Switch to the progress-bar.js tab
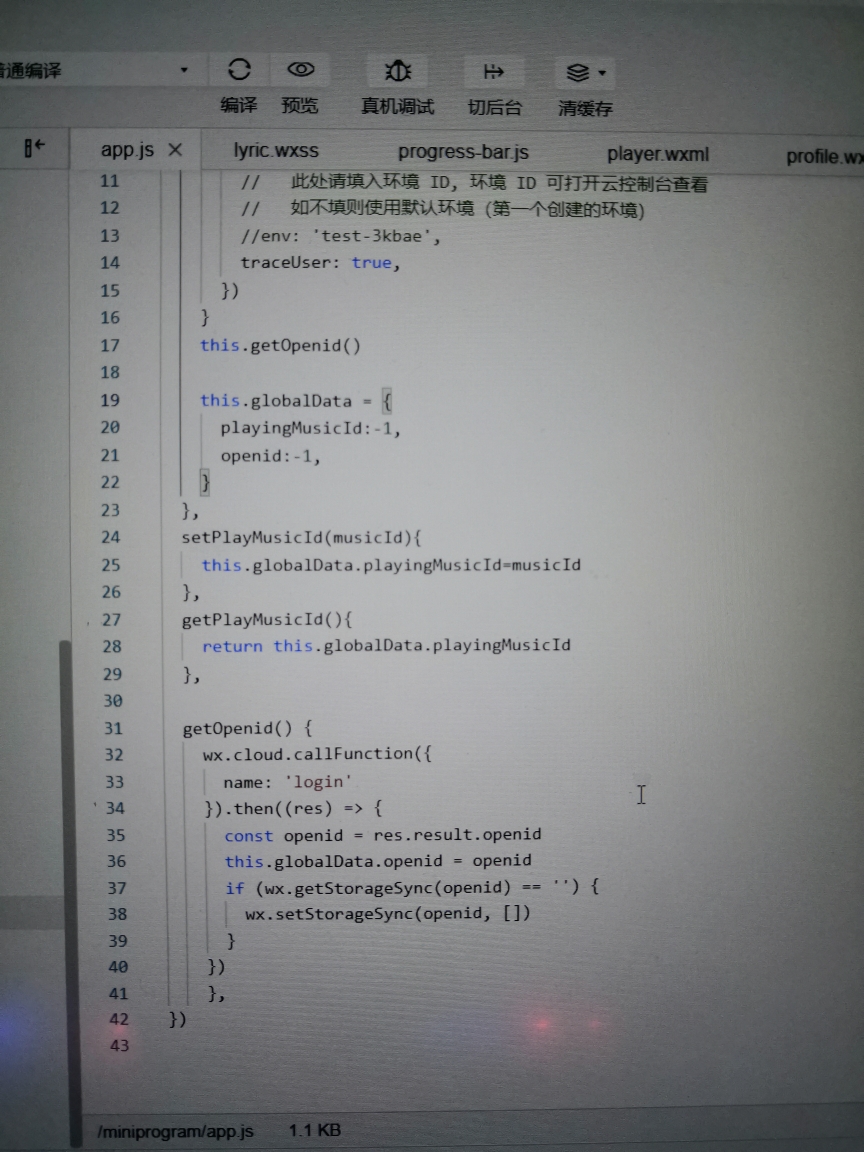This screenshot has height=1152, width=864. click(x=463, y=152)
